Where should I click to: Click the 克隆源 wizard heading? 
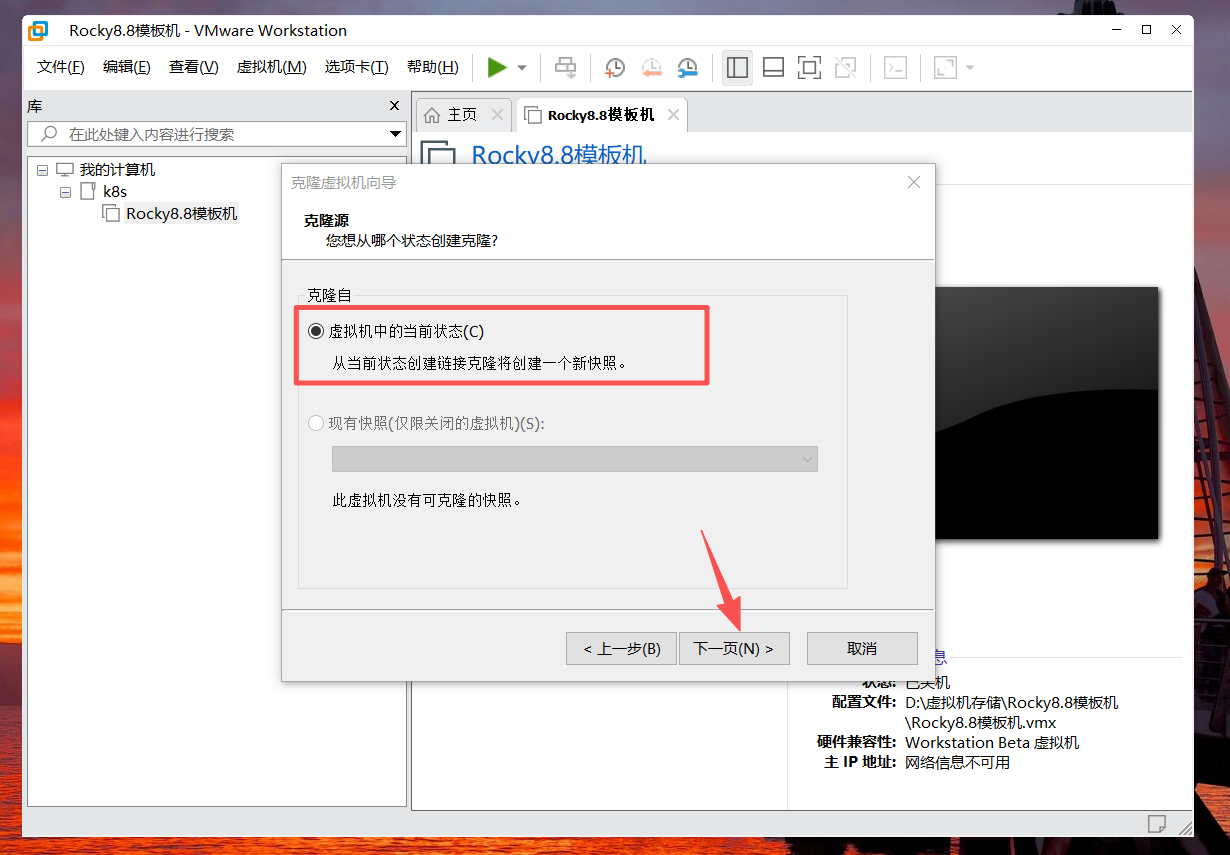tap(326, 221)
